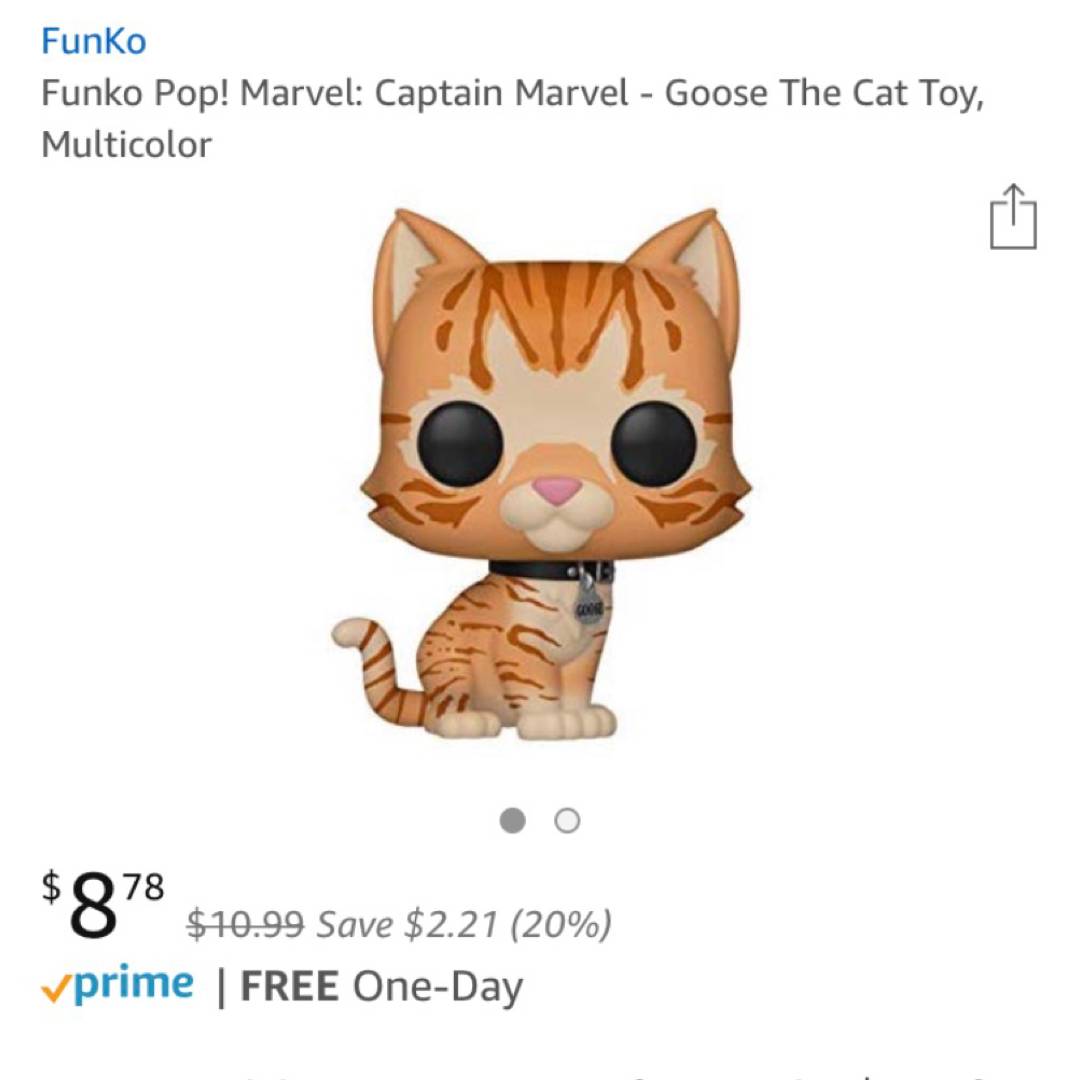Tap the share icon beside the product image
The image size is (1080, 1080).
click(1013, 217)
